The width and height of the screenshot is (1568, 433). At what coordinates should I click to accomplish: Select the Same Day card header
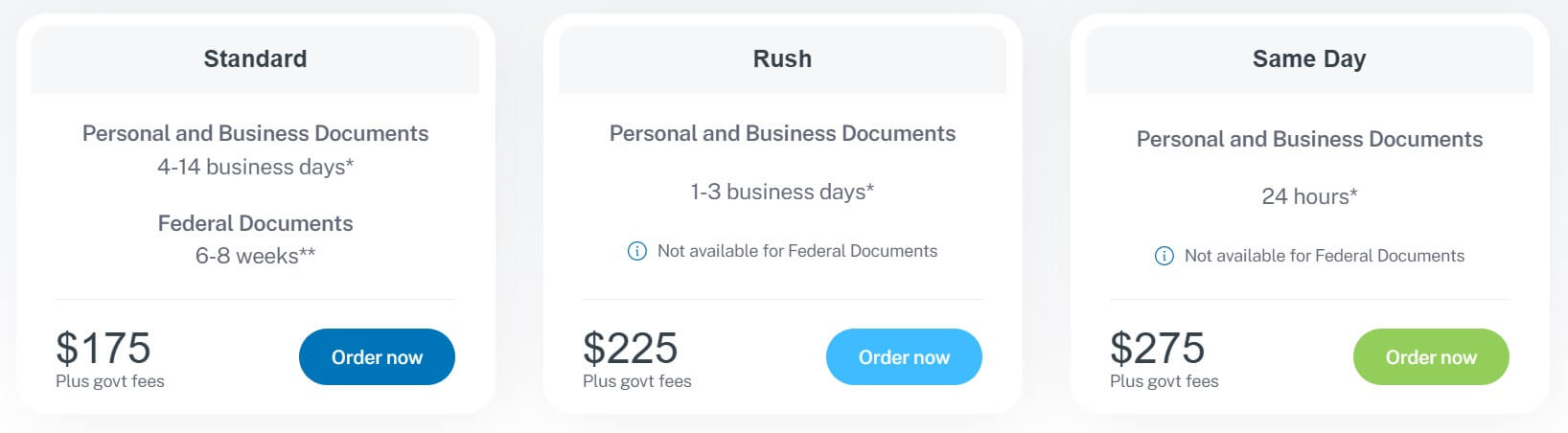click(1309, 59)
